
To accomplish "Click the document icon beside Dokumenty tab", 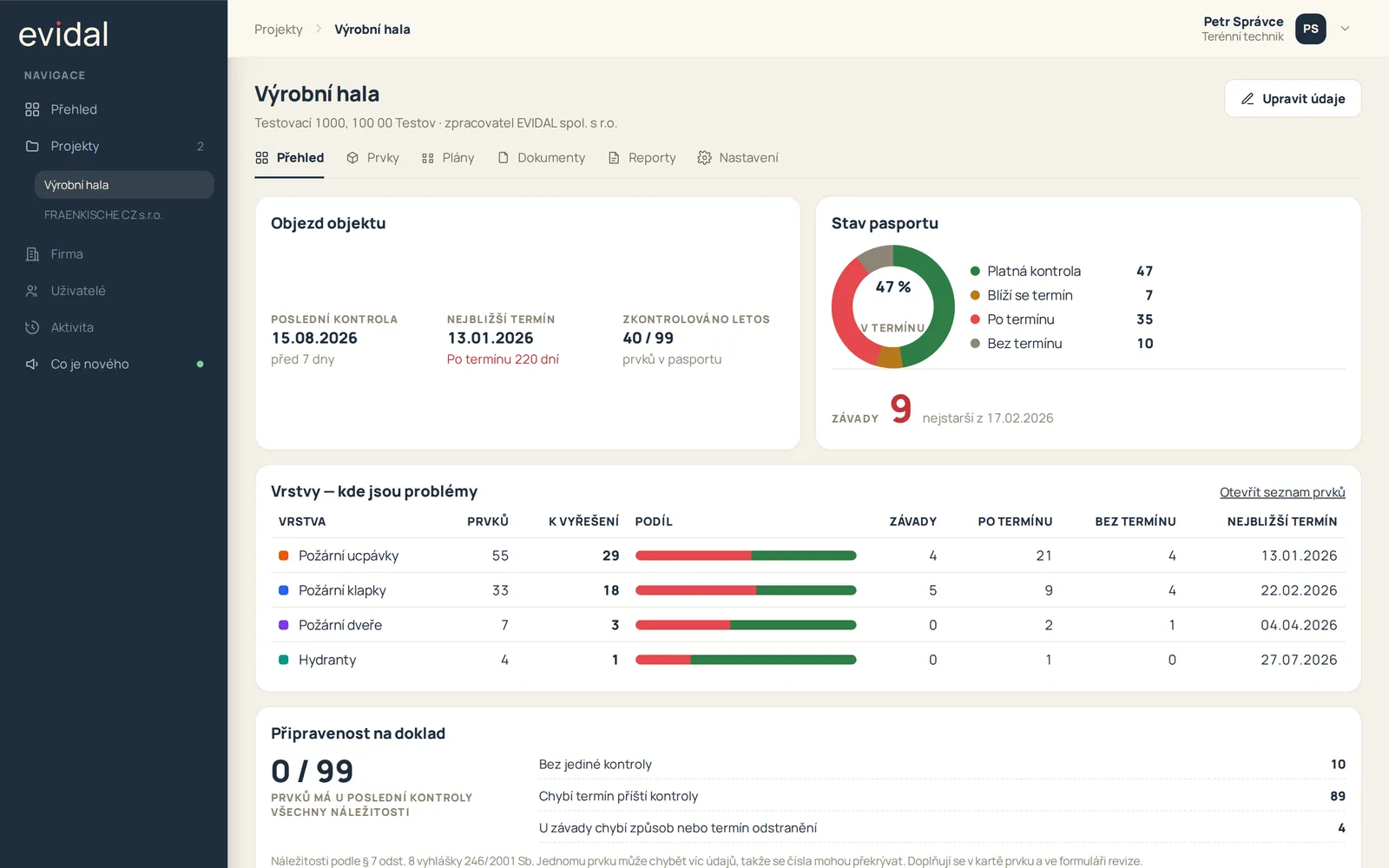I will 504,158.
